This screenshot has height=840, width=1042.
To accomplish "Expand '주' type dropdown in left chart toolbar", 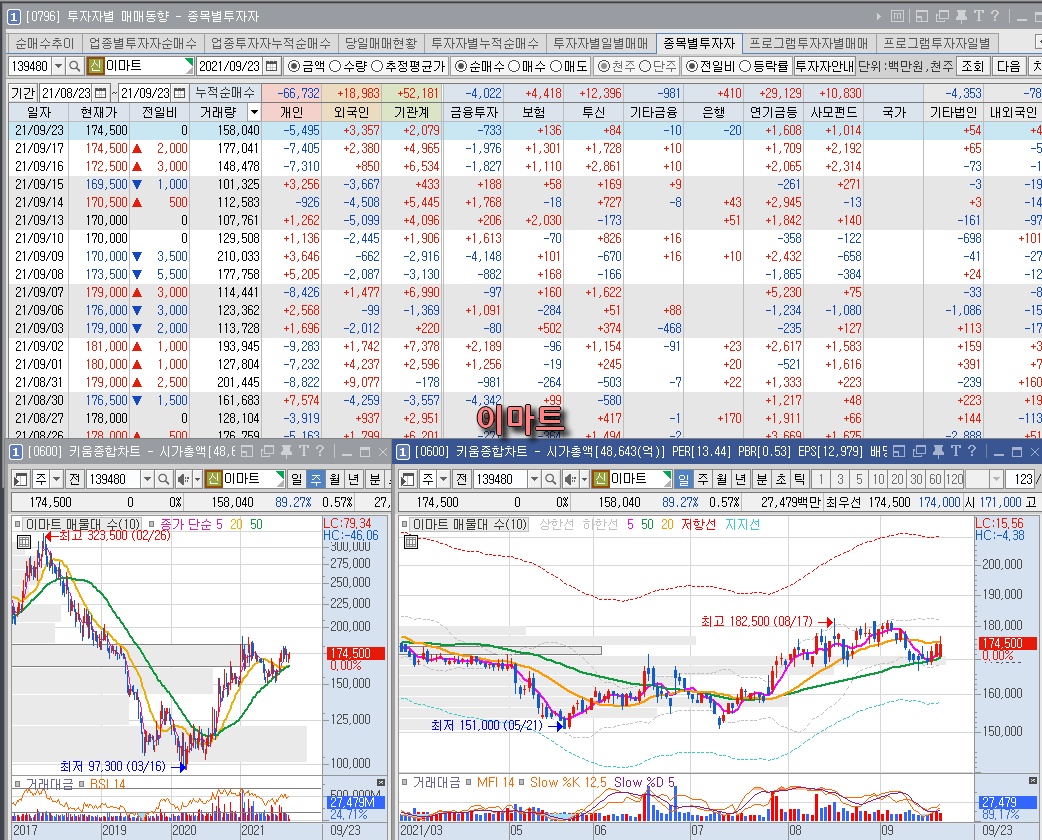I will click(56, 478).
